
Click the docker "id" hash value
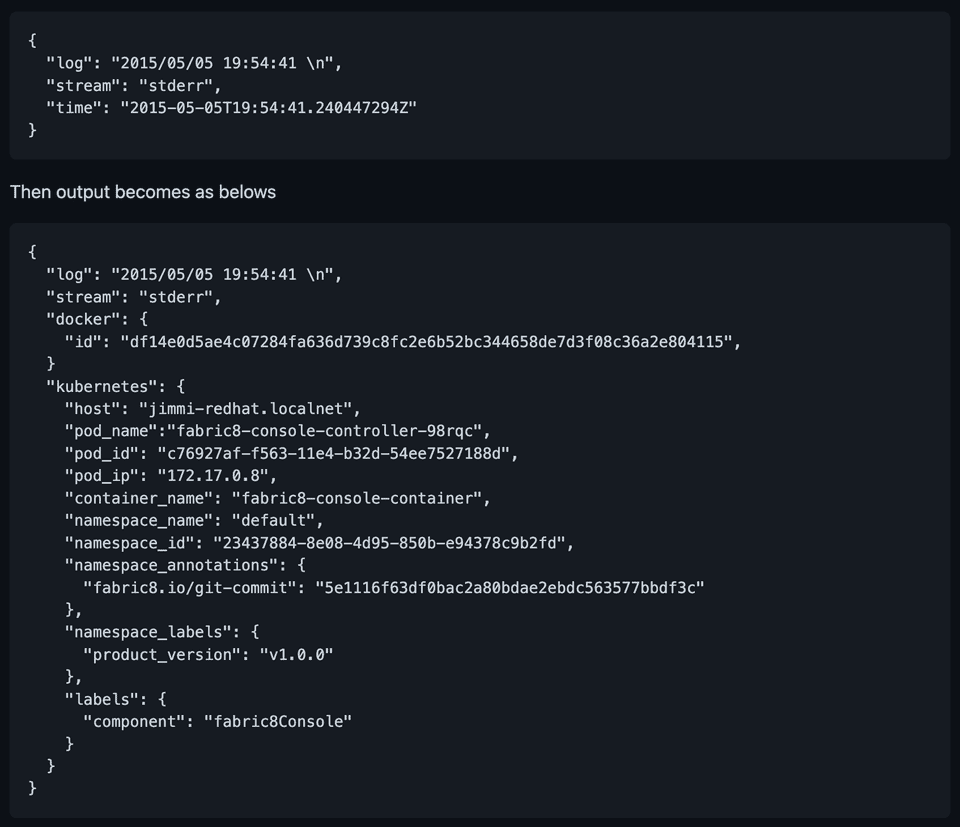(x=431, y=342)
